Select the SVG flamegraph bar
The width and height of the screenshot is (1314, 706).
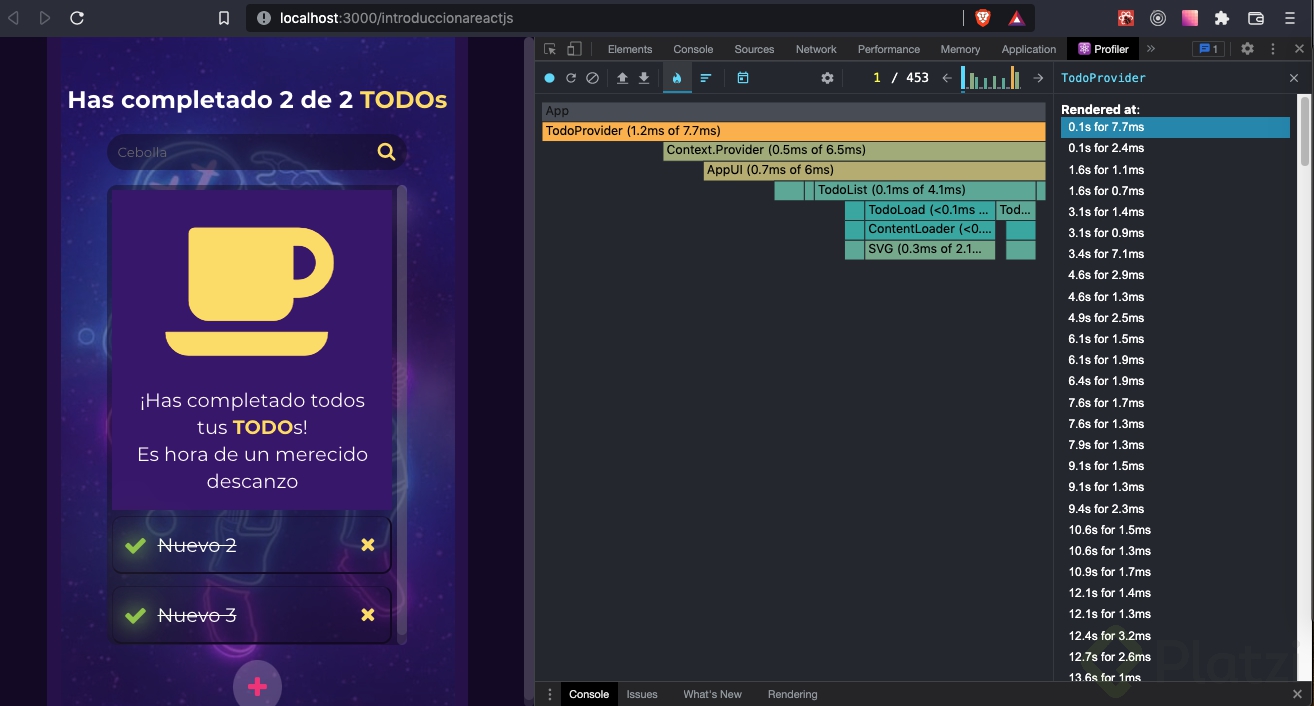point(929,249)
